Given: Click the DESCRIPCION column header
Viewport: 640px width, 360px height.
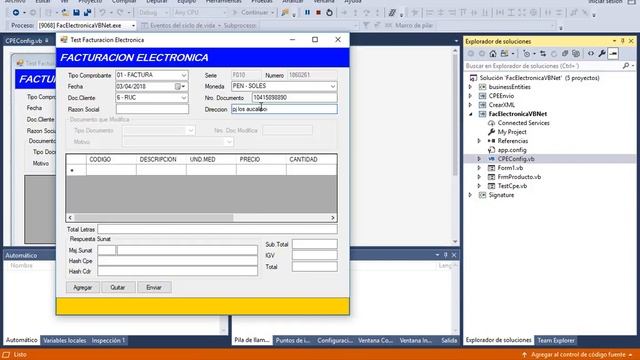Looking at the screenshot, I should (x=161, y=160).
